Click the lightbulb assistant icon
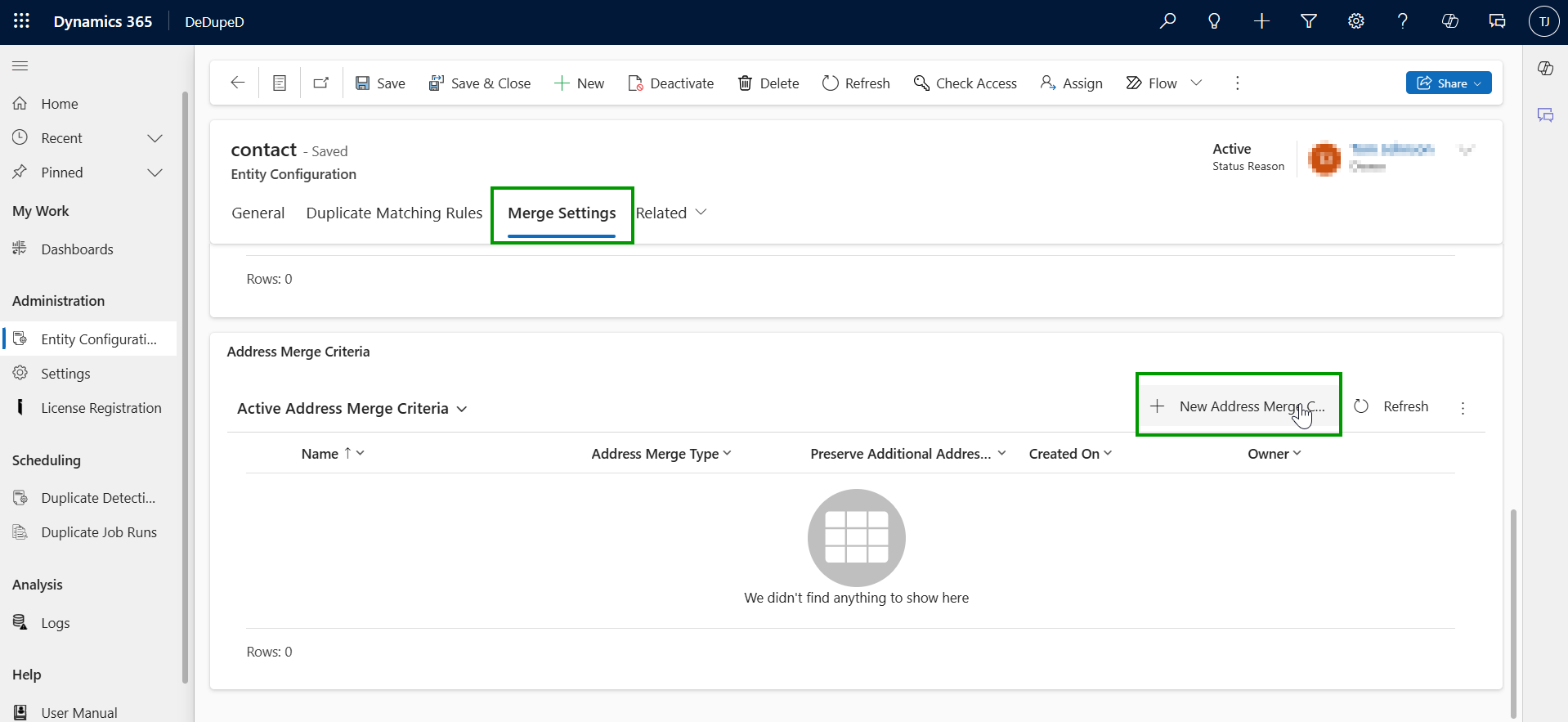The height and width of the screenshot is (722, 1568). [1214, 21]
